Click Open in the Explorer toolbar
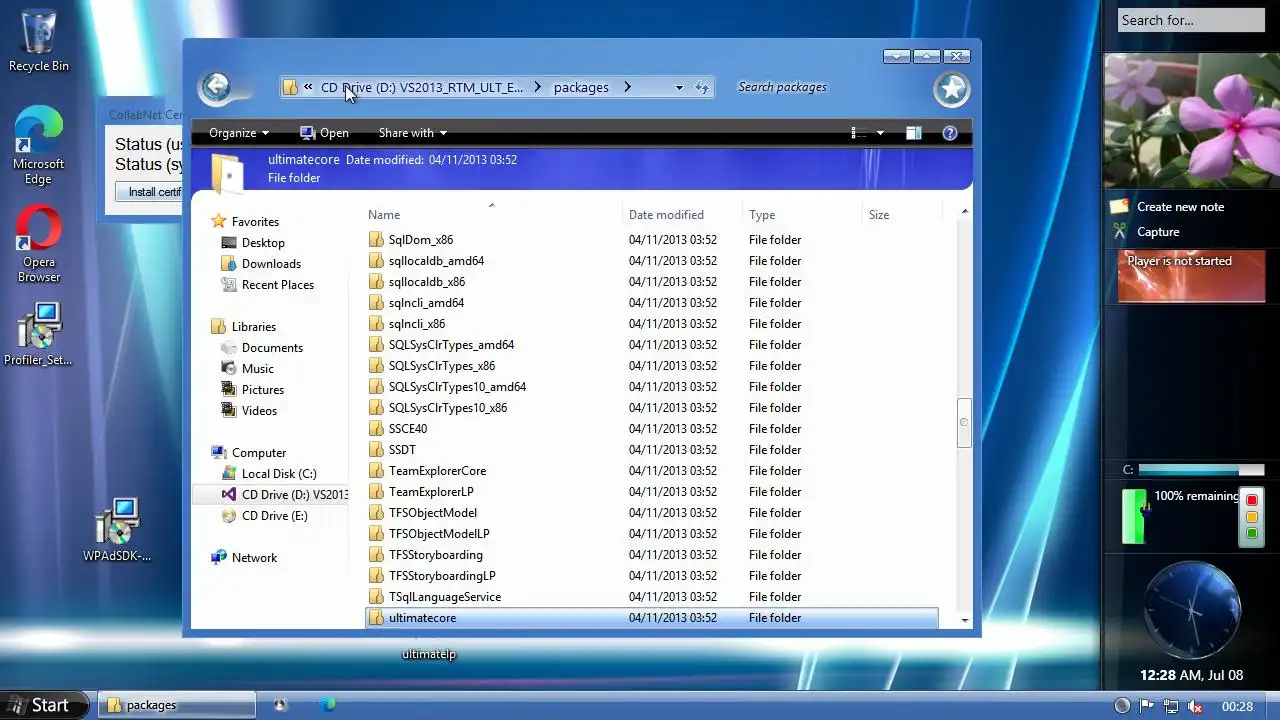 (x=324, y=133)
